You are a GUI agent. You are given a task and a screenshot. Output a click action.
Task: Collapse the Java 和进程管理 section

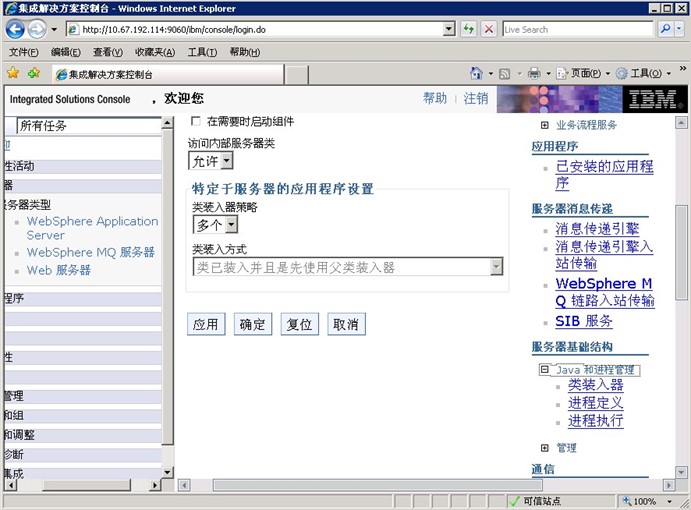point(544,369)
